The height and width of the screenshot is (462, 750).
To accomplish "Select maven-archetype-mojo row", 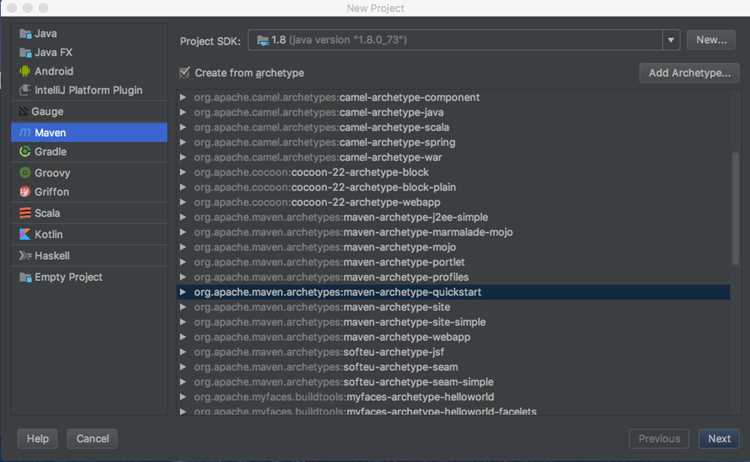I will (x=453, y=247).
